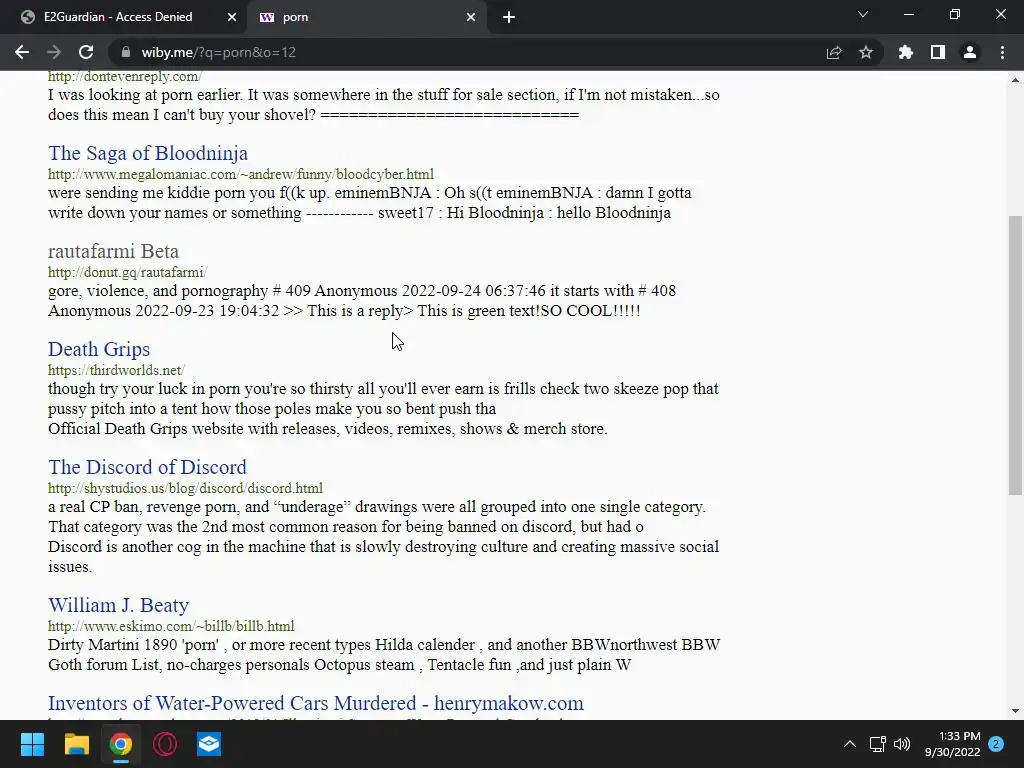Click the page's vertical scrollbar thumb

pyautogui.click(x=1015, y=355)
